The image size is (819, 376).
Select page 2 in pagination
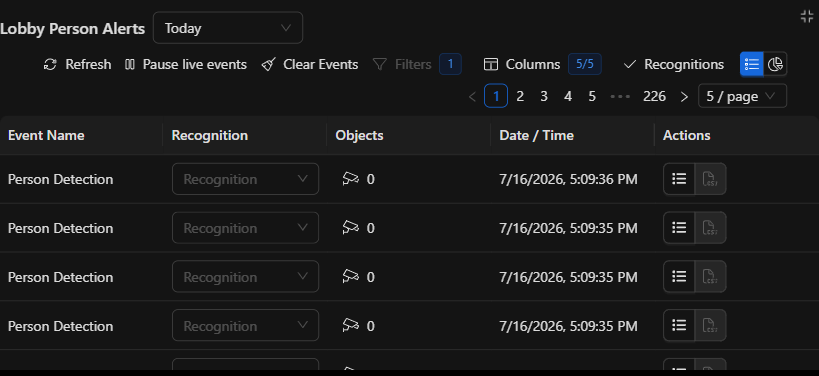point(520,97)
